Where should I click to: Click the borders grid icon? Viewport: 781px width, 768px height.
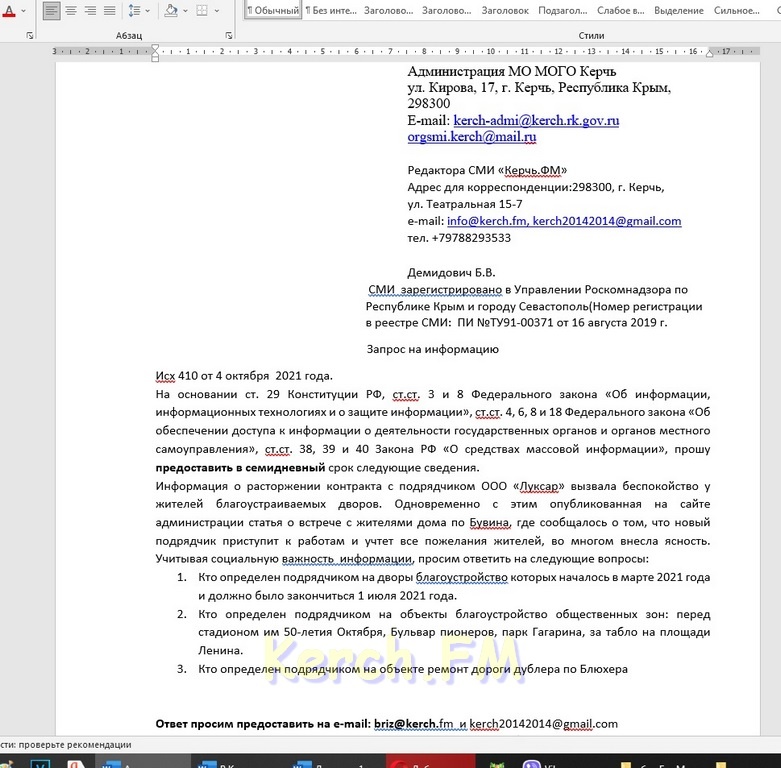point(202,11)
